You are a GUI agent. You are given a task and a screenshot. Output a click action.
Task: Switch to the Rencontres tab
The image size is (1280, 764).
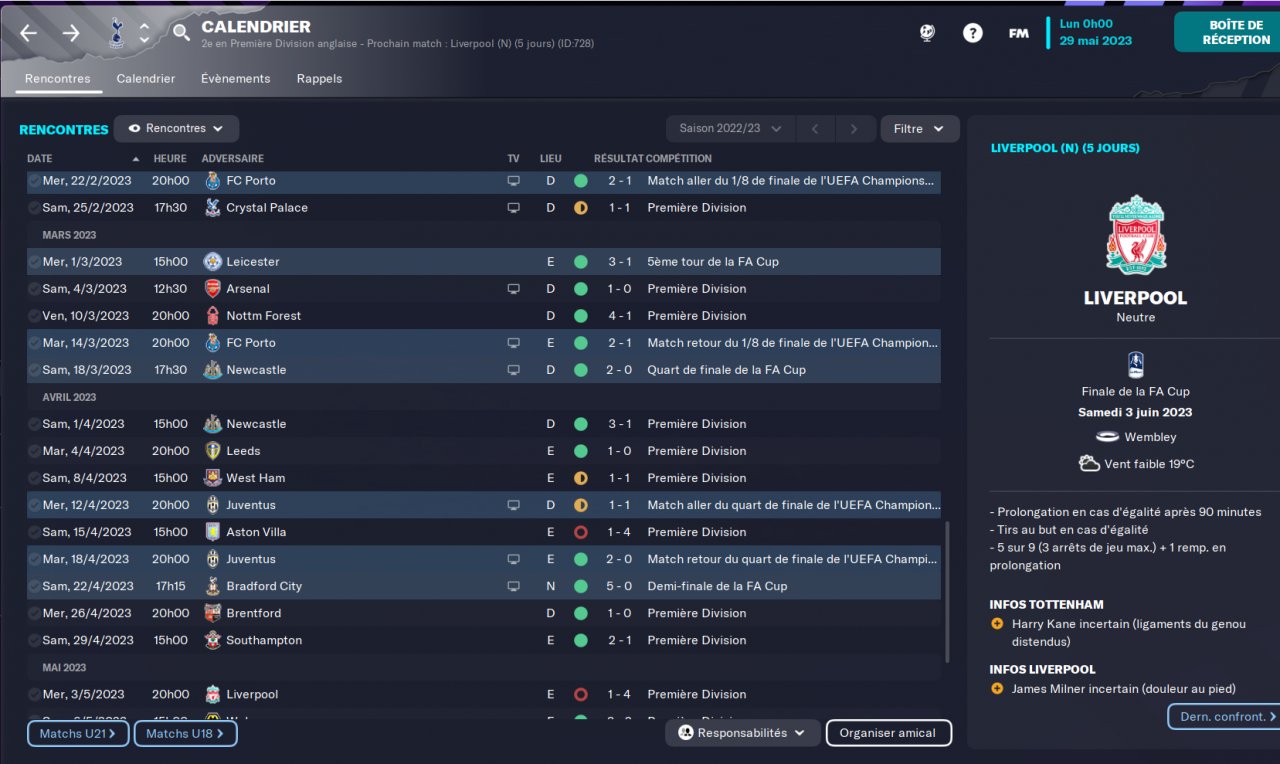(x=58, y=79)
